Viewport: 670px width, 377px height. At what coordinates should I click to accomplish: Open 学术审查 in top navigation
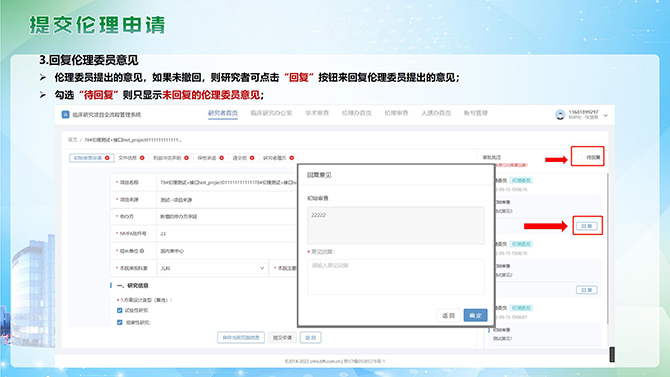click(317, 113)
